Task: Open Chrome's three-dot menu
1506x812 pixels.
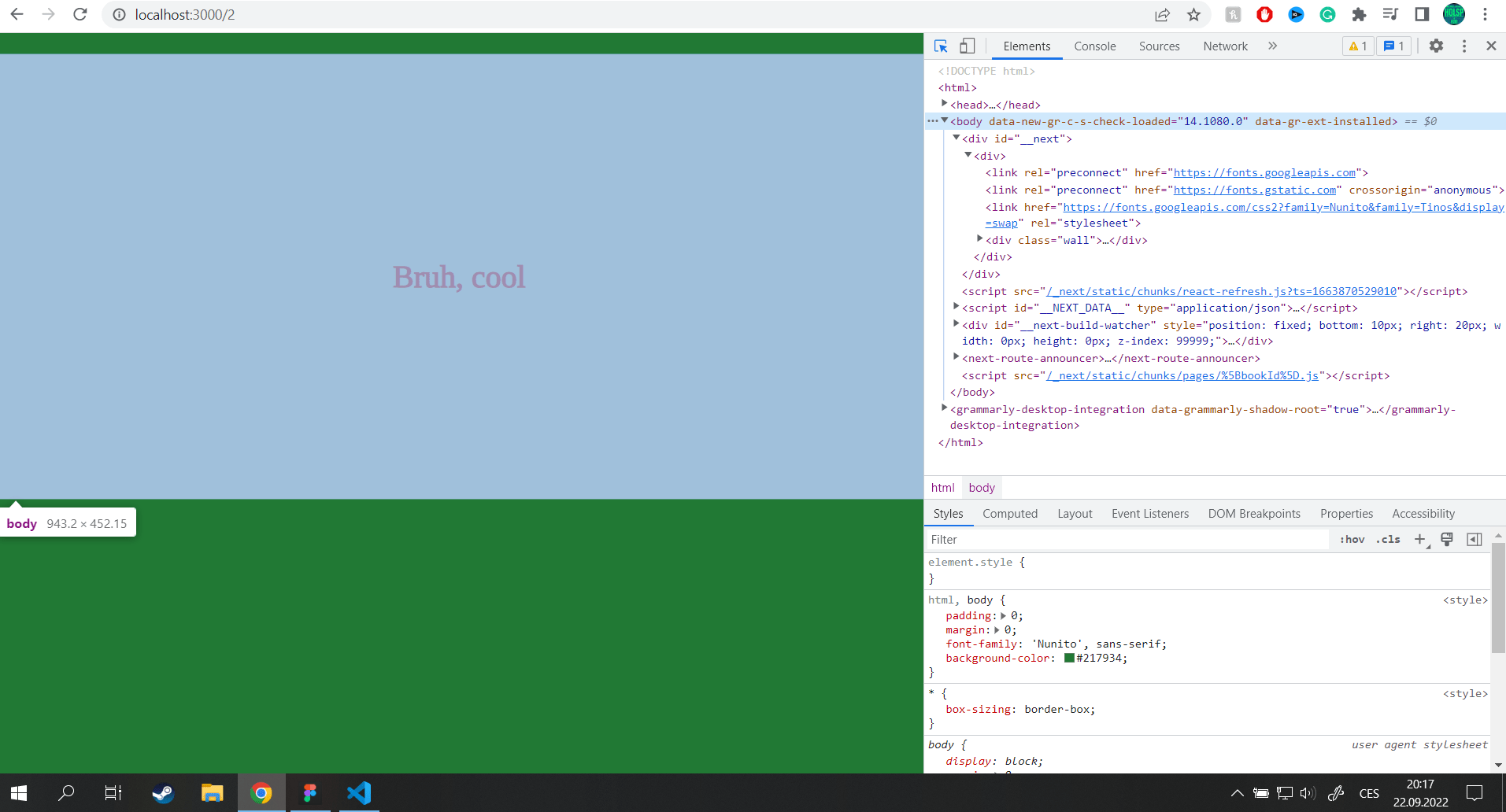Action: 1485,14
